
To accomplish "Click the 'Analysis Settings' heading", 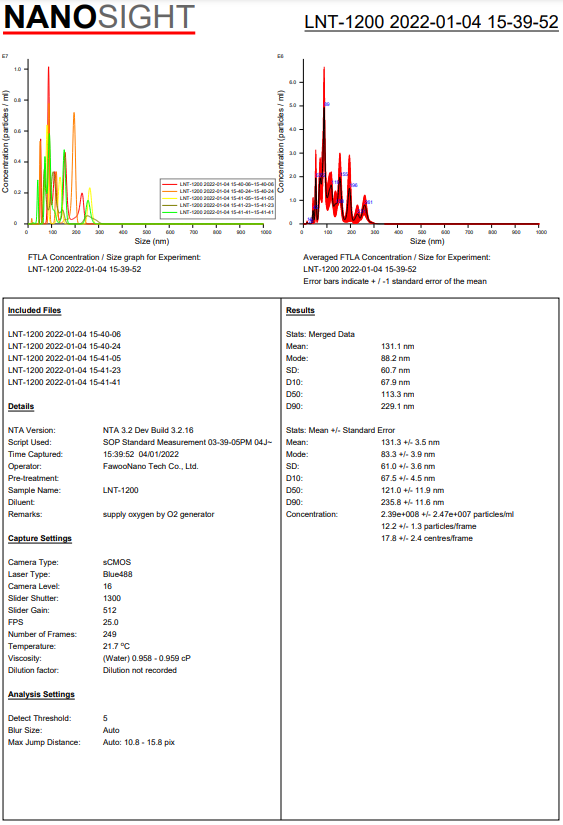I will click(x=41, y=695).
